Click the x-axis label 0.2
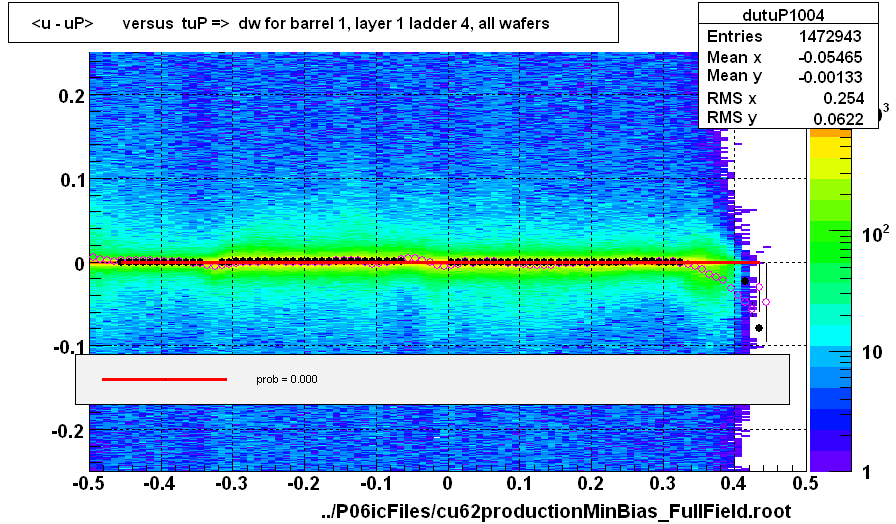Image resolution: width=896 pixels, height=524 pixels. coord(591,484)
